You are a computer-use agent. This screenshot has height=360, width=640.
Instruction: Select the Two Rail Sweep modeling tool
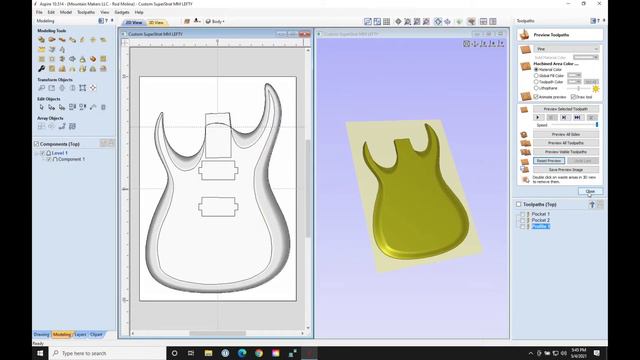[x=52, y=40]
